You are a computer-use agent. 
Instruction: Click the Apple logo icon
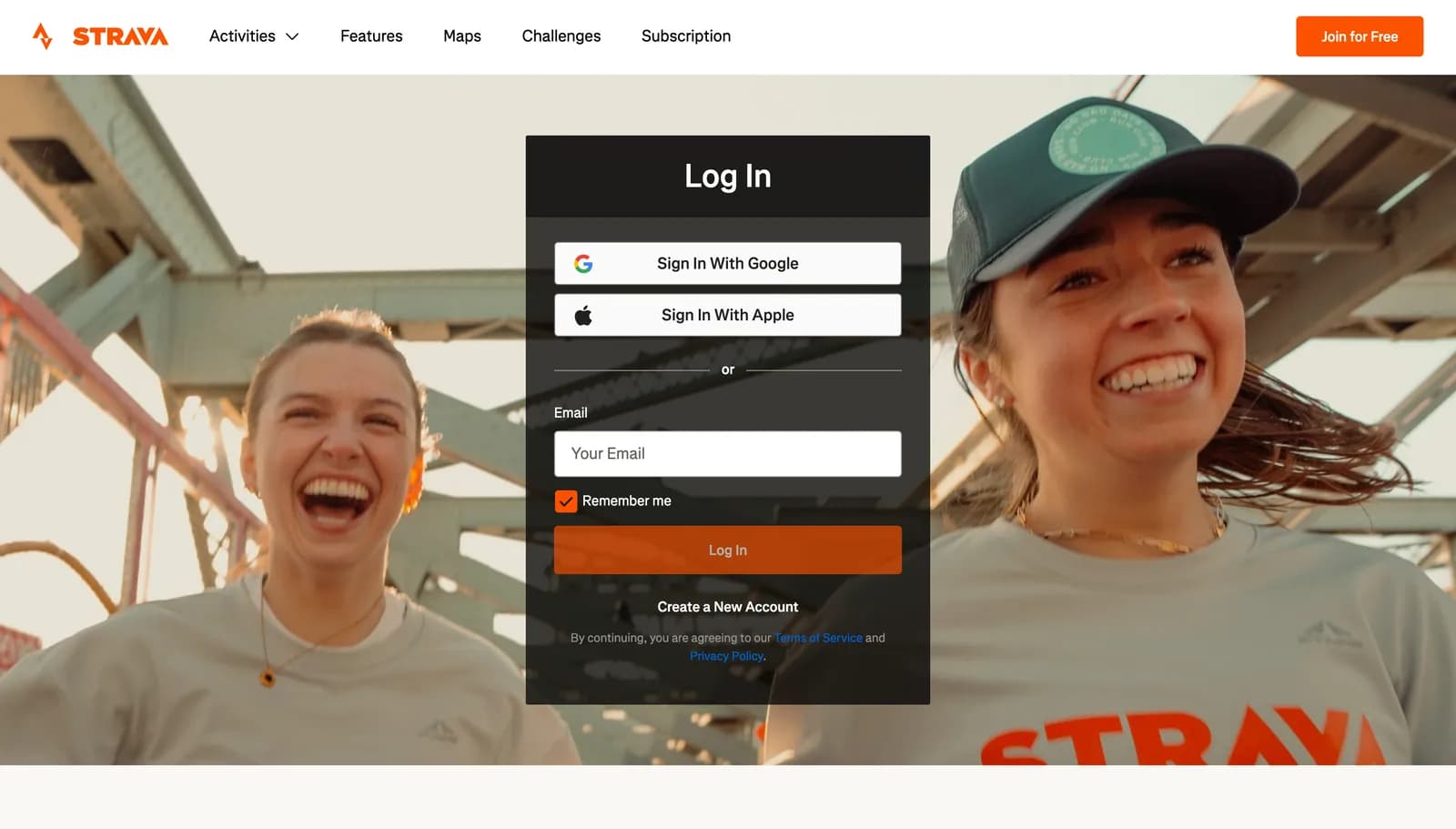(x=583, y=315)
